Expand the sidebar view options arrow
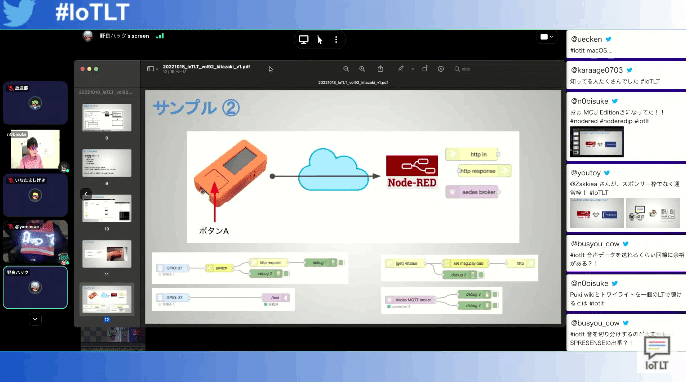Viewport: 686px width, 382px height. click(x=157, y=69)
